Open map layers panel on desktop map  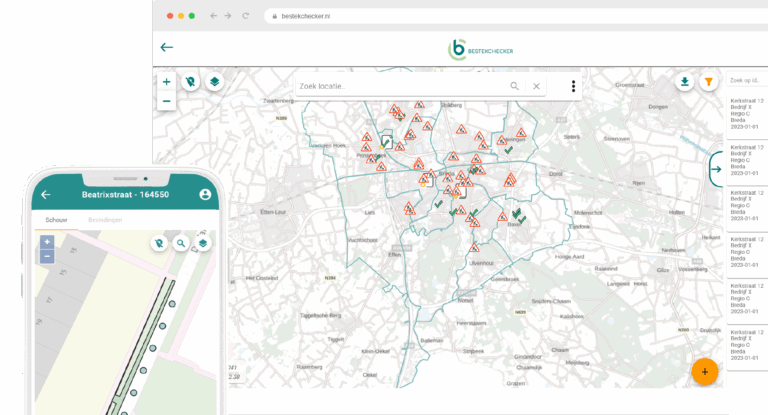coord(214,82)
